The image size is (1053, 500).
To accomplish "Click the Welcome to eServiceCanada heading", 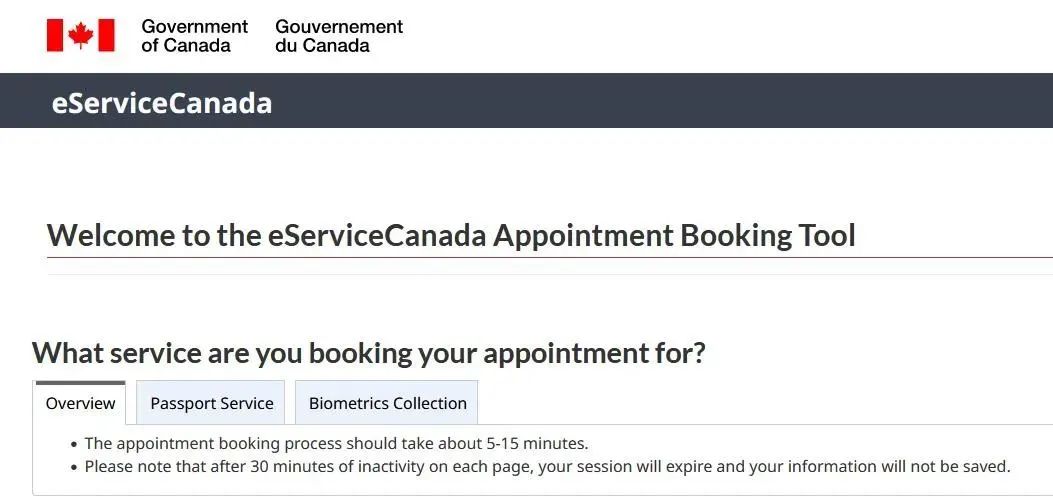I will (x=451, y=236).
